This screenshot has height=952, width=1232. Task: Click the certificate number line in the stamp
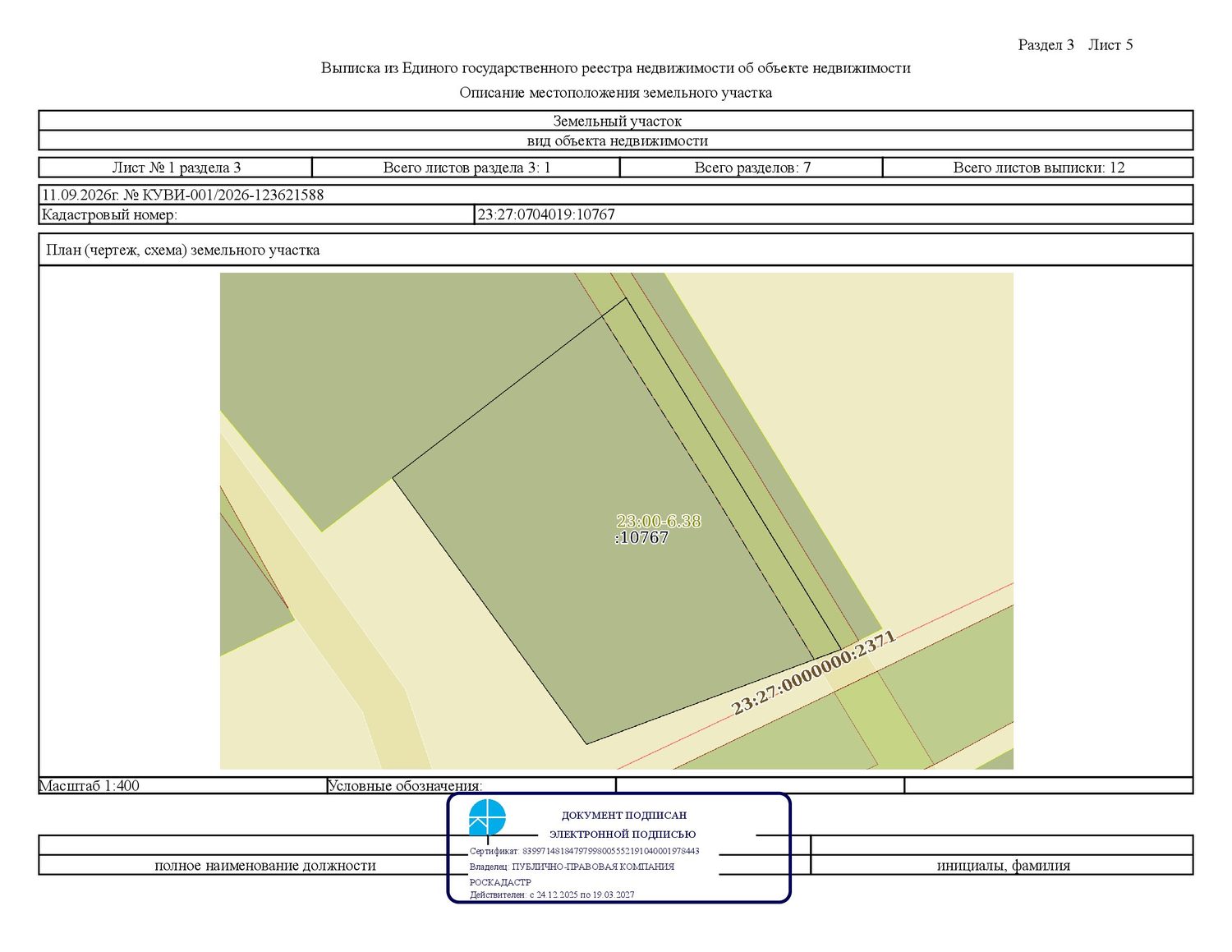585,851
